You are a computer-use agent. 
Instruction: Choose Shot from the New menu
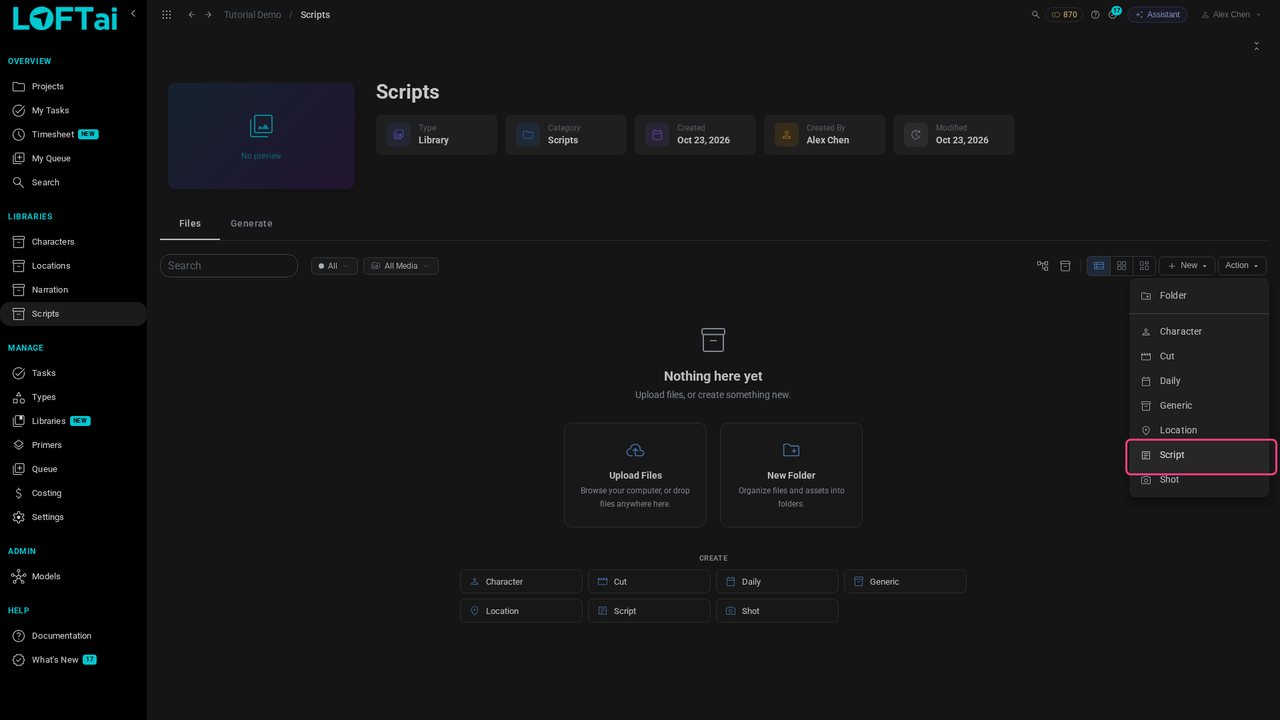pos(1199,480)
